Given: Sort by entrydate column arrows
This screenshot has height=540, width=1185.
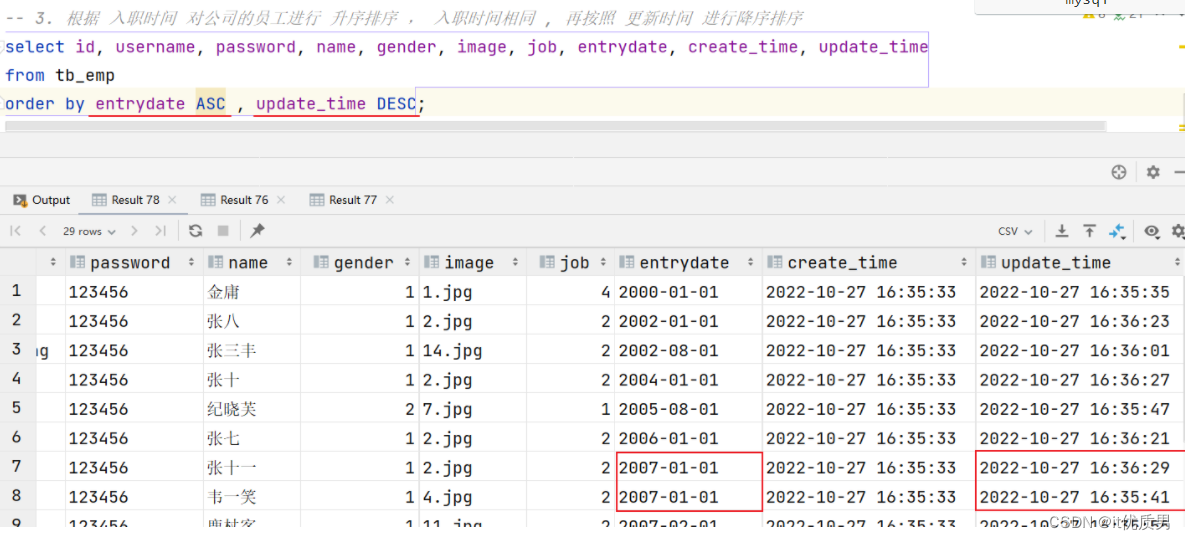Looking at the screenshot, I should pos(751,263).
